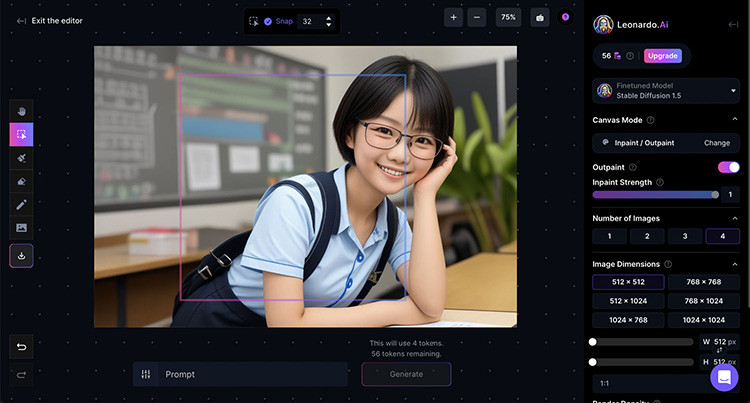Screen dimensions: 750x403
Task: Click the 75% zoom level button
Action: [508, 17]
